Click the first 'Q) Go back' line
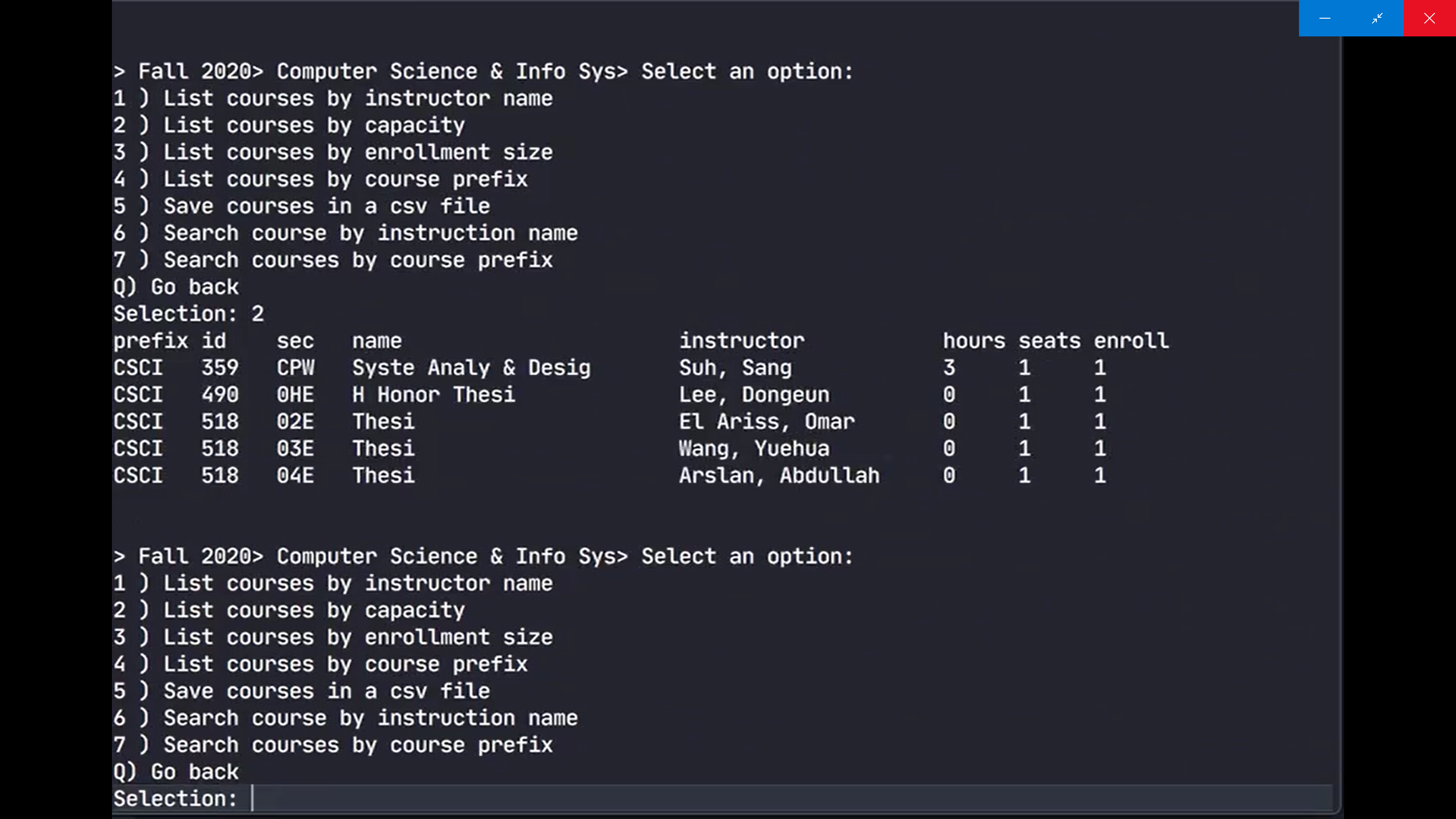Image resolution: width=1456 pixels, height=819 pixels. [176, 287]
